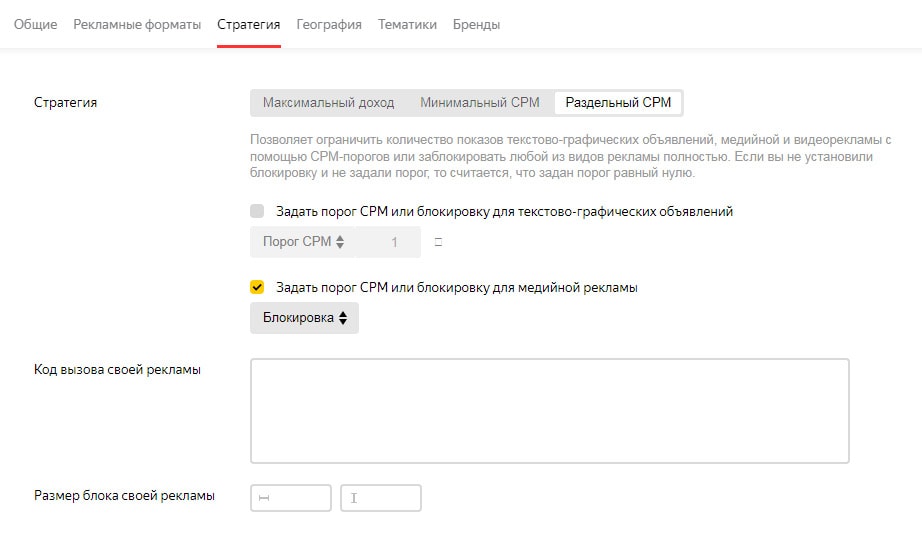Enable CPM threshold for text-graphic ads checkbox
Image resolution: width=922 pixels, height=546 pixels.
coord(257,212)
